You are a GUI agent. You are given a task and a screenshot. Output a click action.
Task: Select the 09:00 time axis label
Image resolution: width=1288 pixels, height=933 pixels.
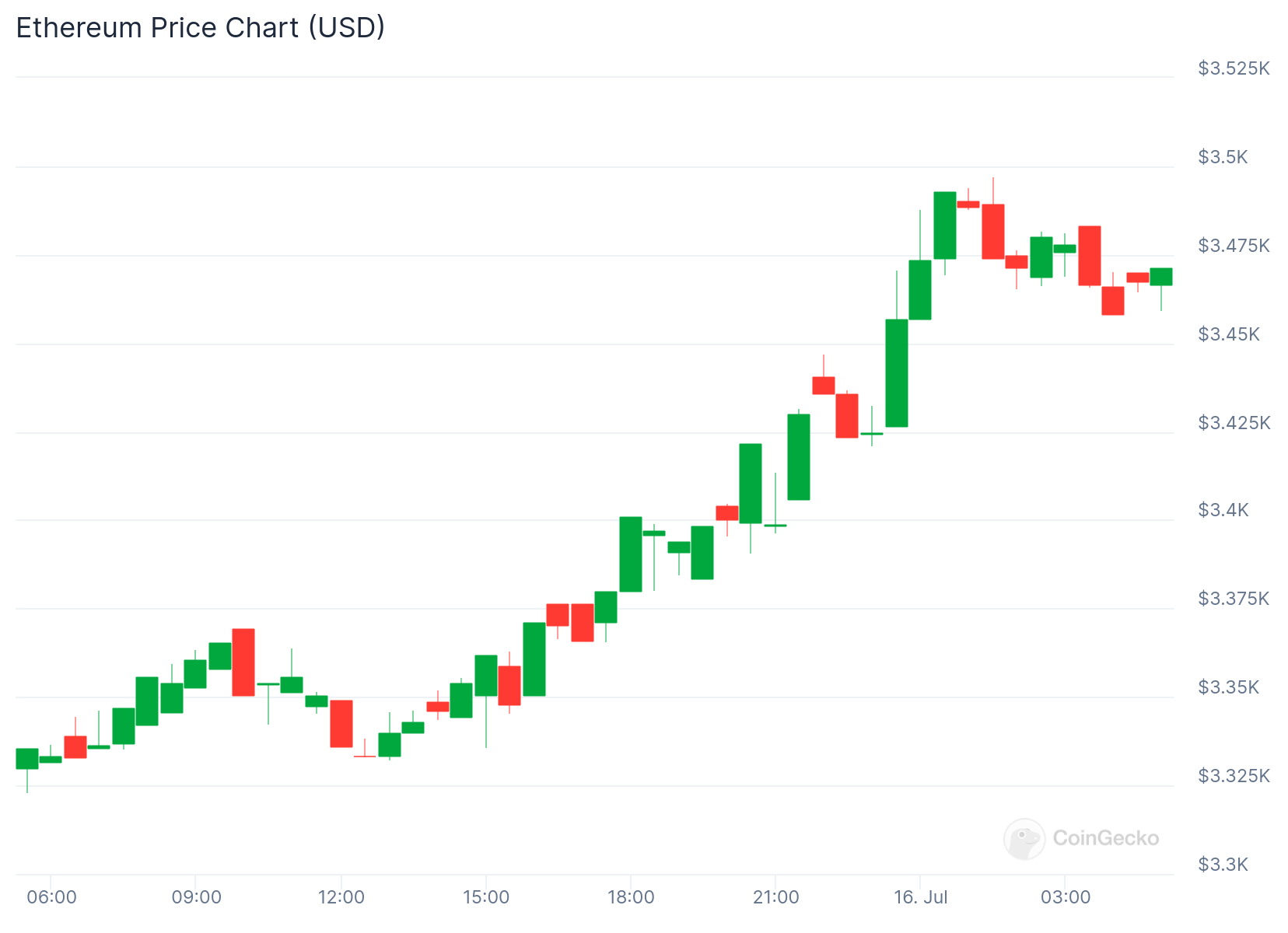click(196, 897)
